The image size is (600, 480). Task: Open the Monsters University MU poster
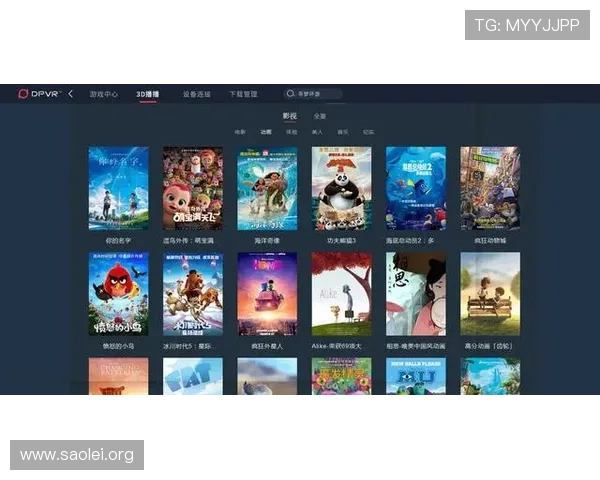pyautogui.click(x=416, y=376)
